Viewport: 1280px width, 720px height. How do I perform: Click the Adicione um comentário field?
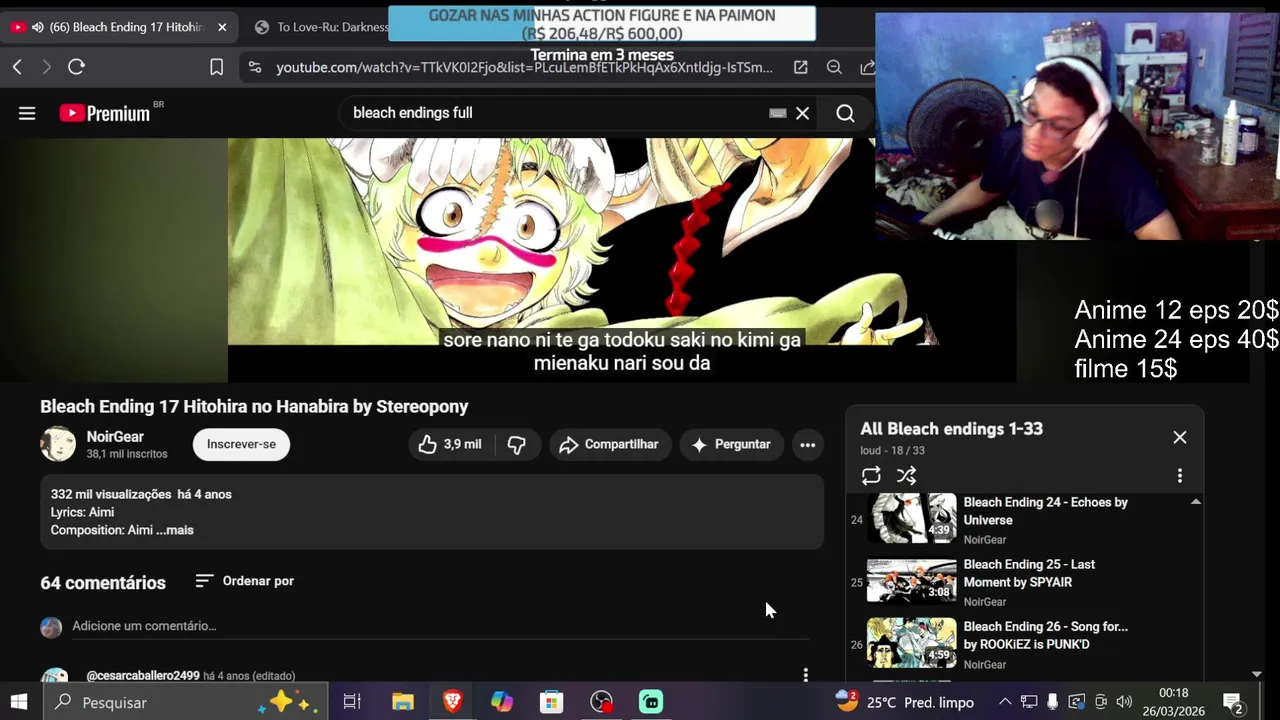point(440,626)
